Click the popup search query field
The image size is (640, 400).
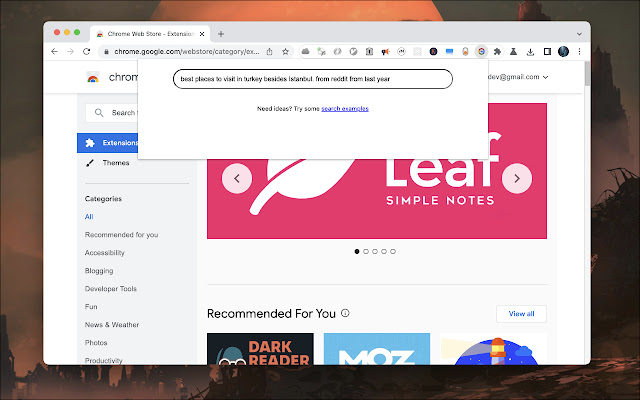(313, 79)
